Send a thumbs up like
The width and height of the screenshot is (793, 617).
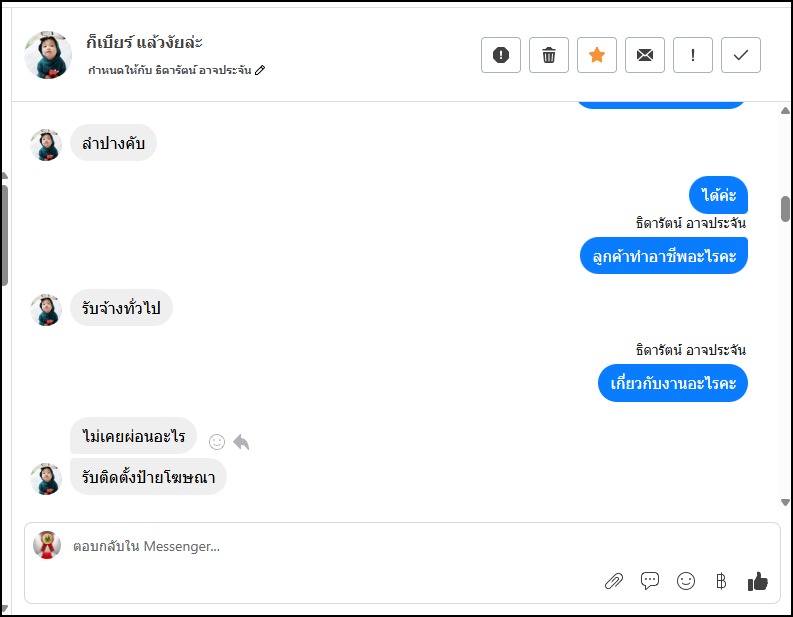[758, 581]
